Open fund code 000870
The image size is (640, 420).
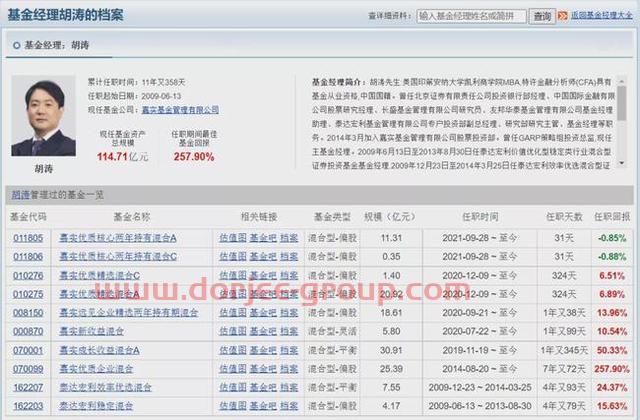(x=28, y=331)
